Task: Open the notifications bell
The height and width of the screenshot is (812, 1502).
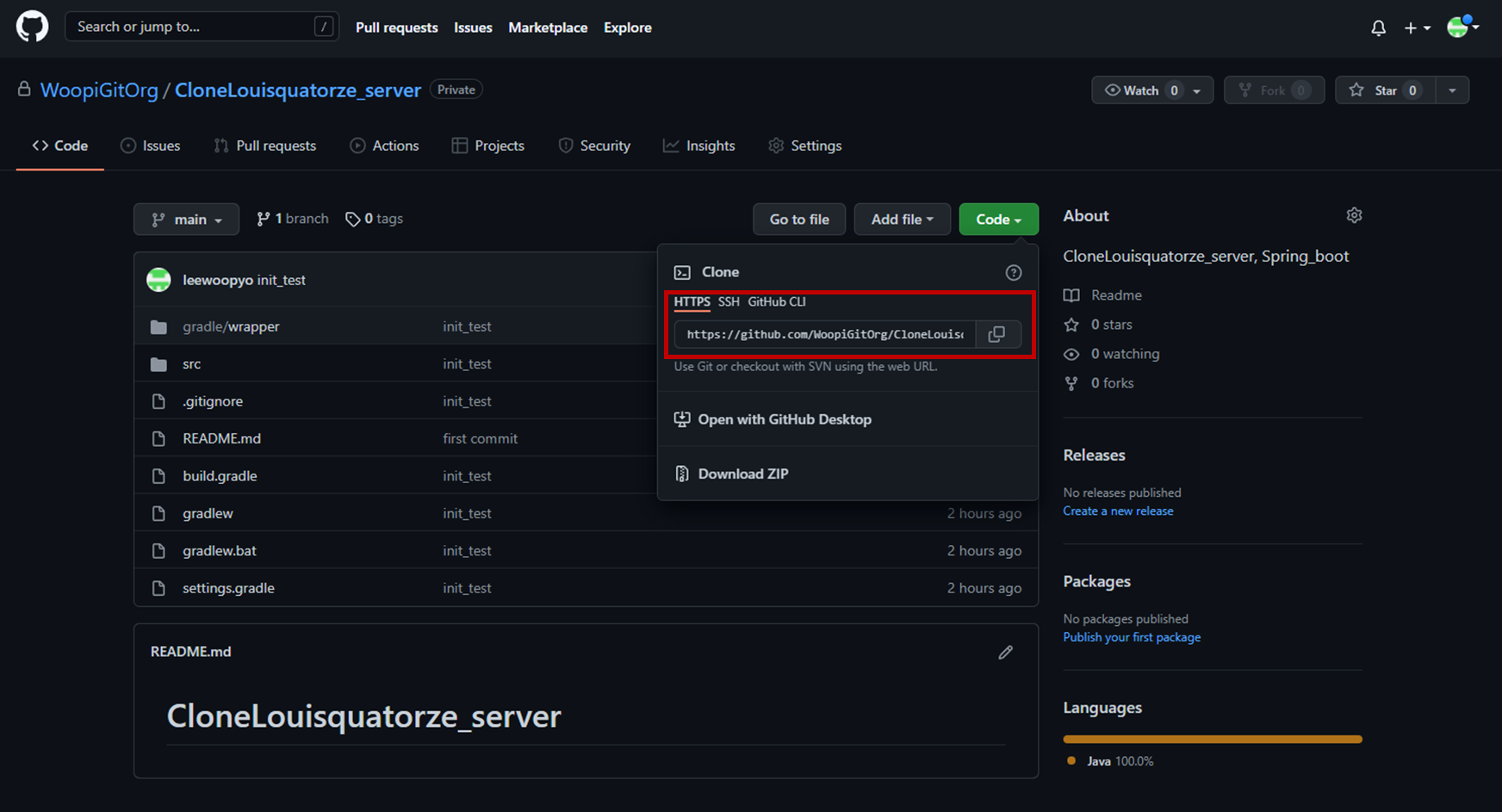Action: [1378, 28]
